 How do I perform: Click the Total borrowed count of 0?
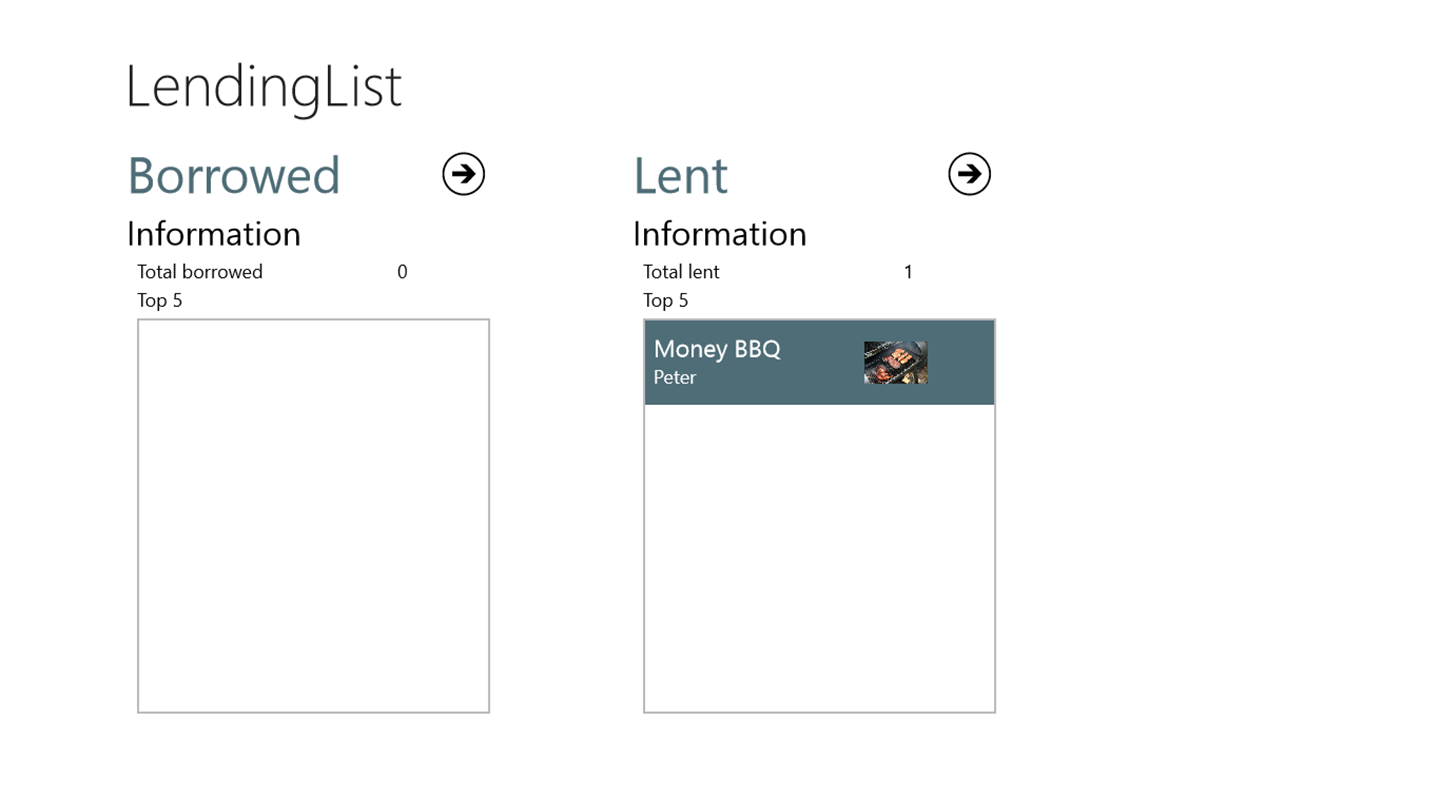[x=402, y=272]
